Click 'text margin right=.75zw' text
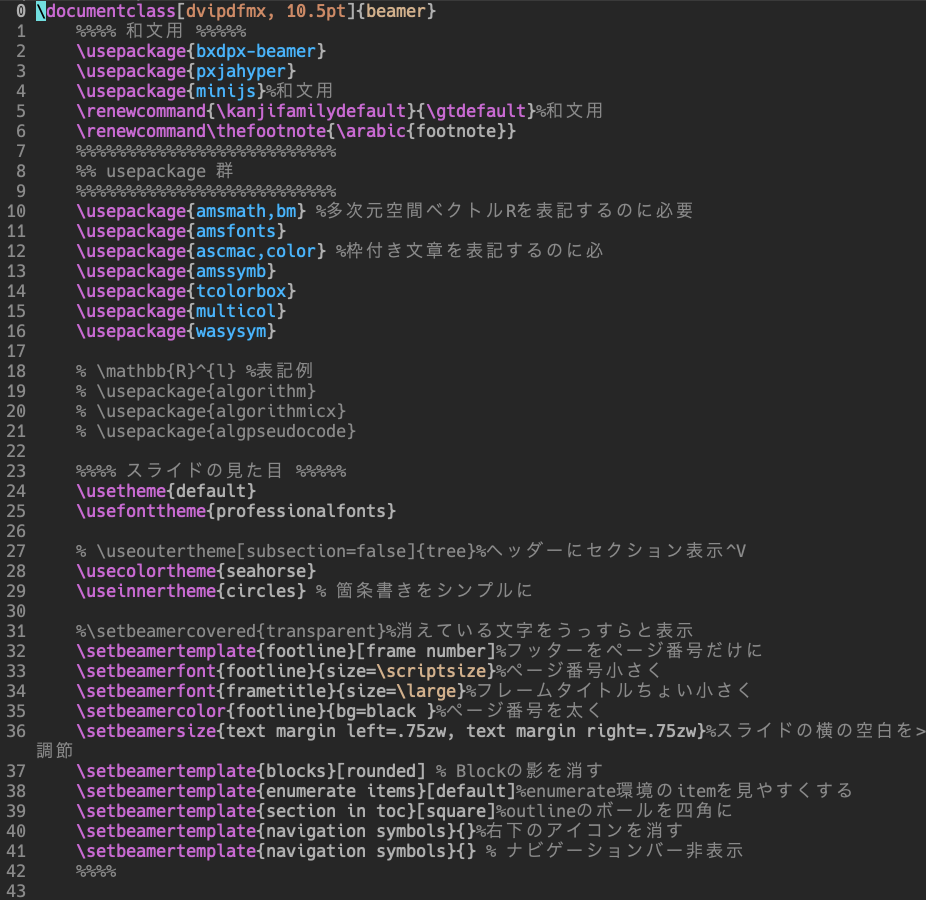Viewport: 926px width, 900px height. click(x=581, y=731)
